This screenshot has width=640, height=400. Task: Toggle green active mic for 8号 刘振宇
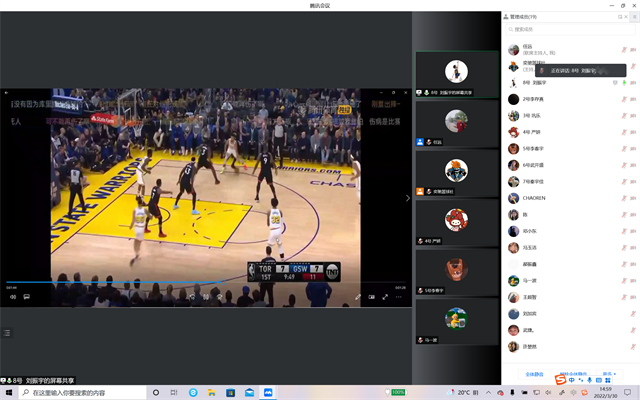pyautogui.click(x=624, y=82)
